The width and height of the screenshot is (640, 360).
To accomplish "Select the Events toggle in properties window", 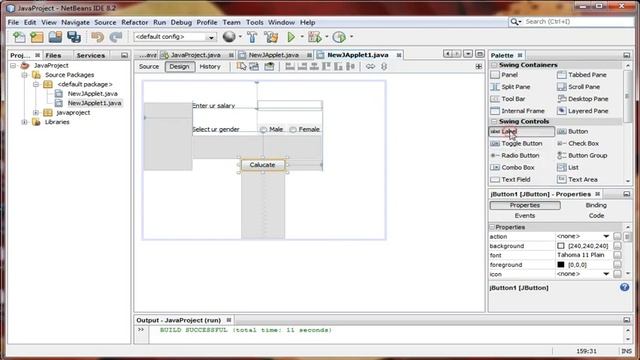I will point(525,216).
